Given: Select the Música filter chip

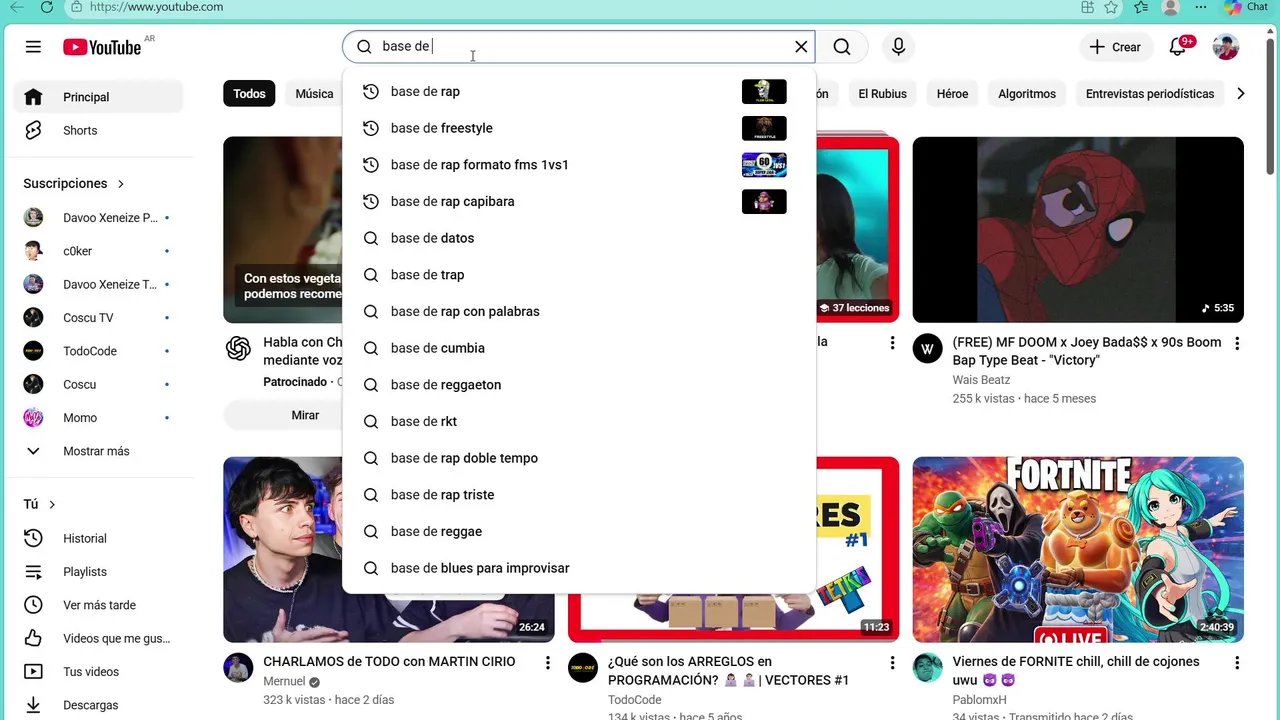Looking at the screenshot, I should point(314,94).
